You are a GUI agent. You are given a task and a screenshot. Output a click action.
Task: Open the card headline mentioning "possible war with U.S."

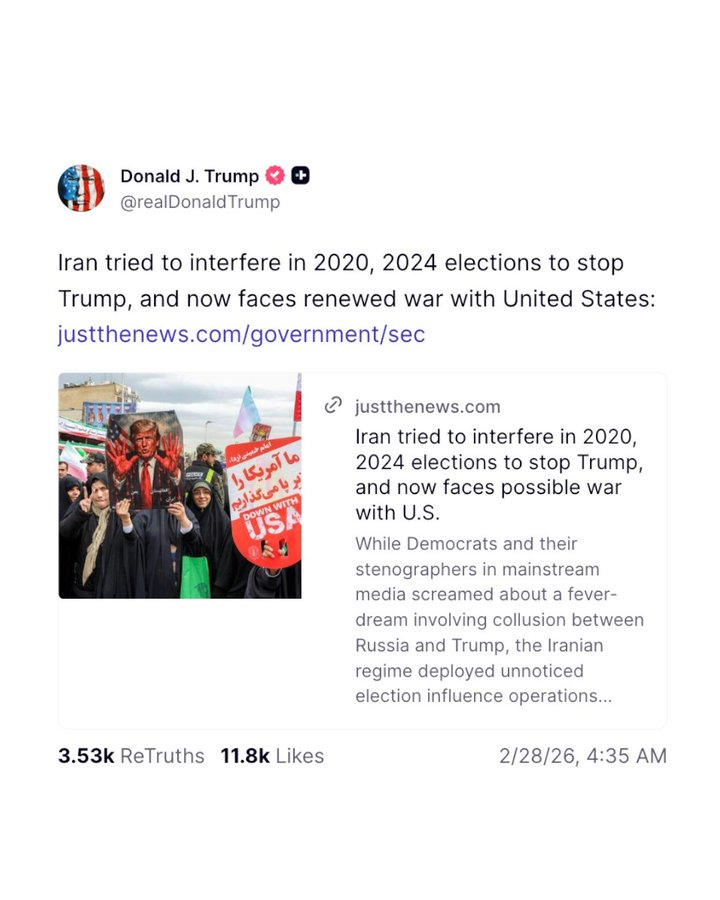tap(497, 475)
